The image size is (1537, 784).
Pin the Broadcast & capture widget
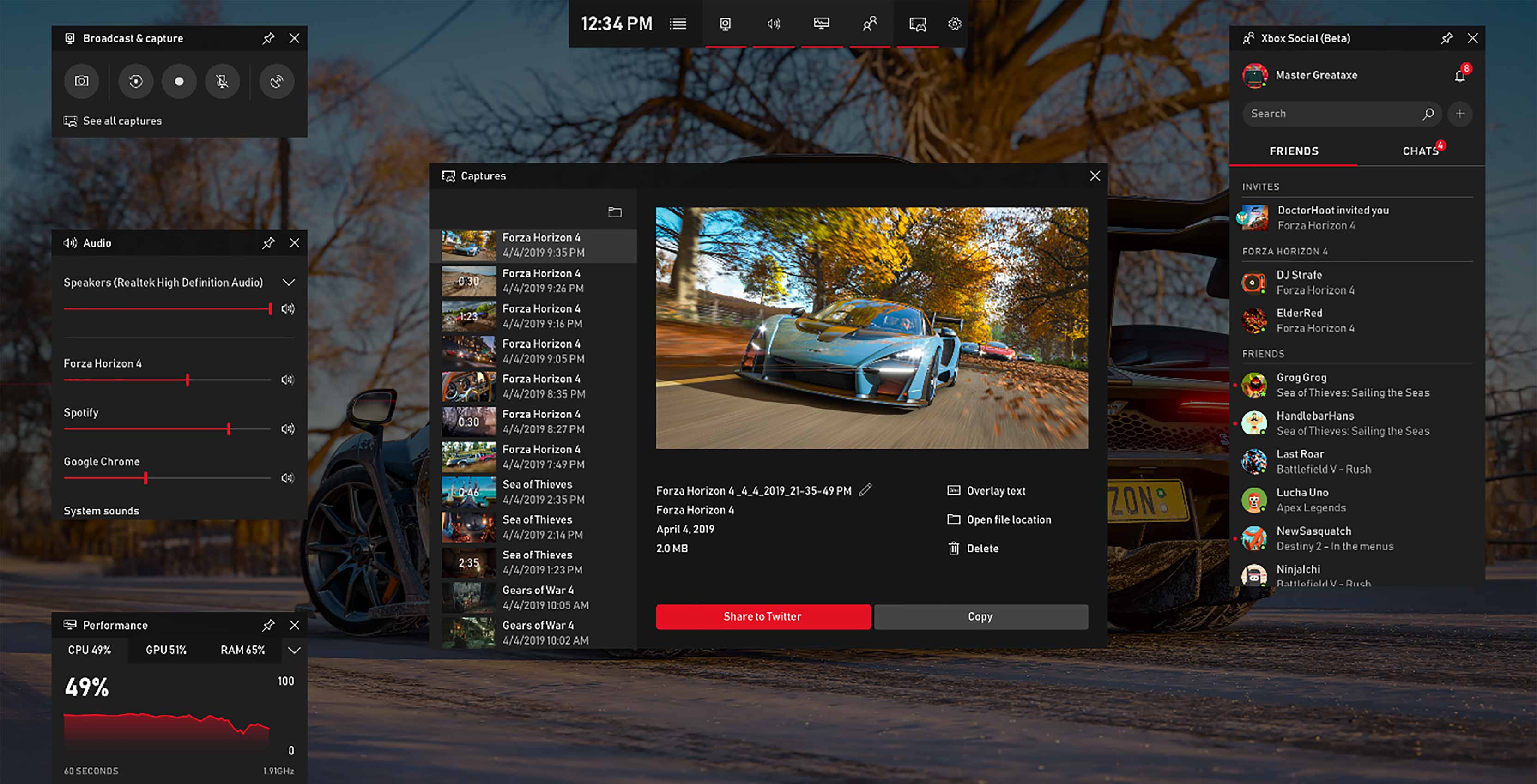268,38
